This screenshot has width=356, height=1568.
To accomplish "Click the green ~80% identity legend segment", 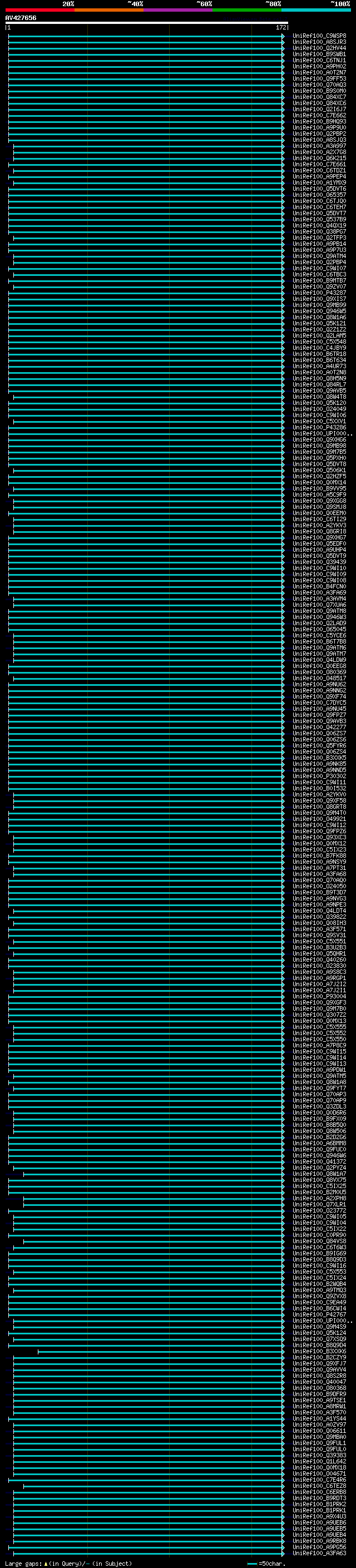I will 247,10.
